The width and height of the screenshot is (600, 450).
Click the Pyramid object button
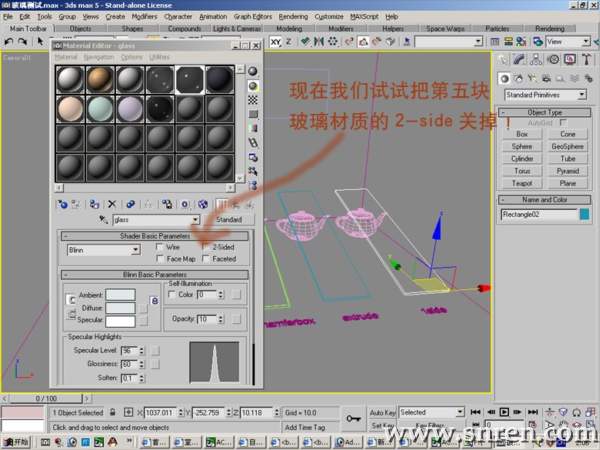(x=567, y=171)
